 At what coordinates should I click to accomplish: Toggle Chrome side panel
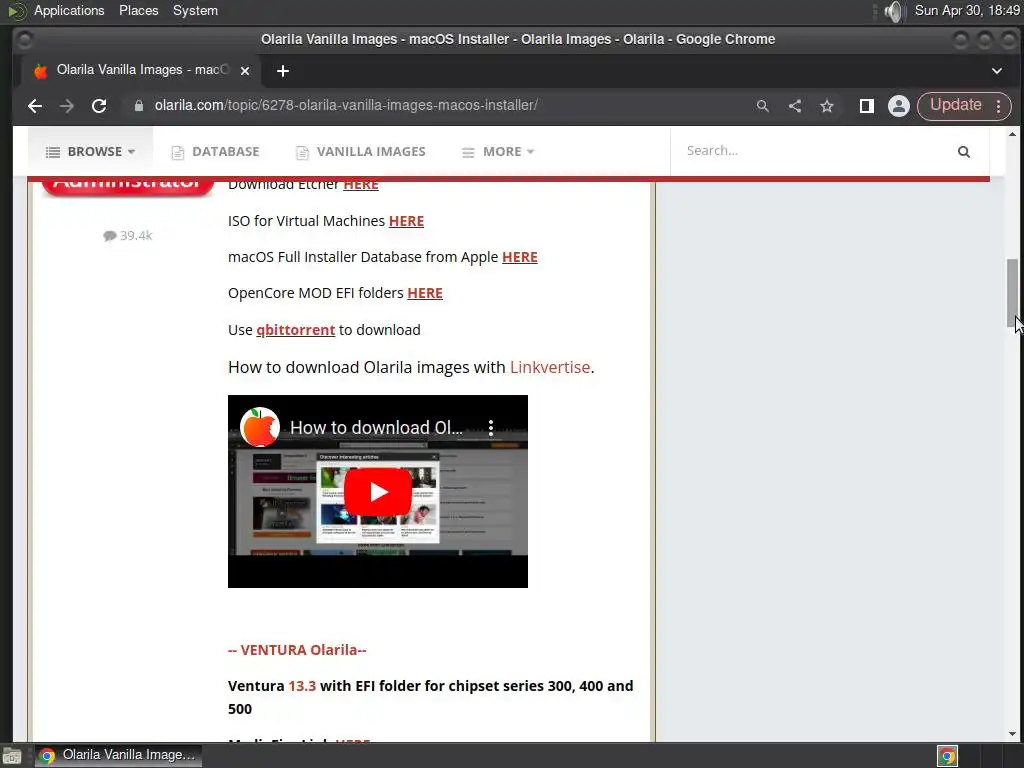click(x=867, y=106)
